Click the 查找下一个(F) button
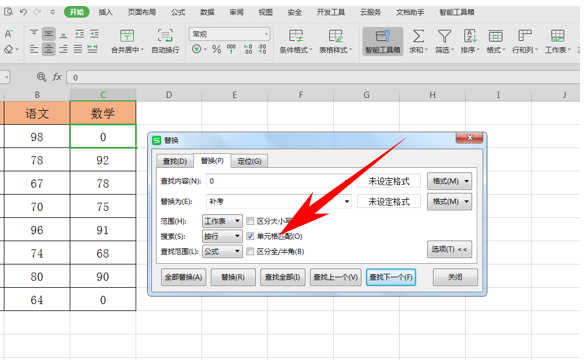The image size is (584, 360). point(391,277)
